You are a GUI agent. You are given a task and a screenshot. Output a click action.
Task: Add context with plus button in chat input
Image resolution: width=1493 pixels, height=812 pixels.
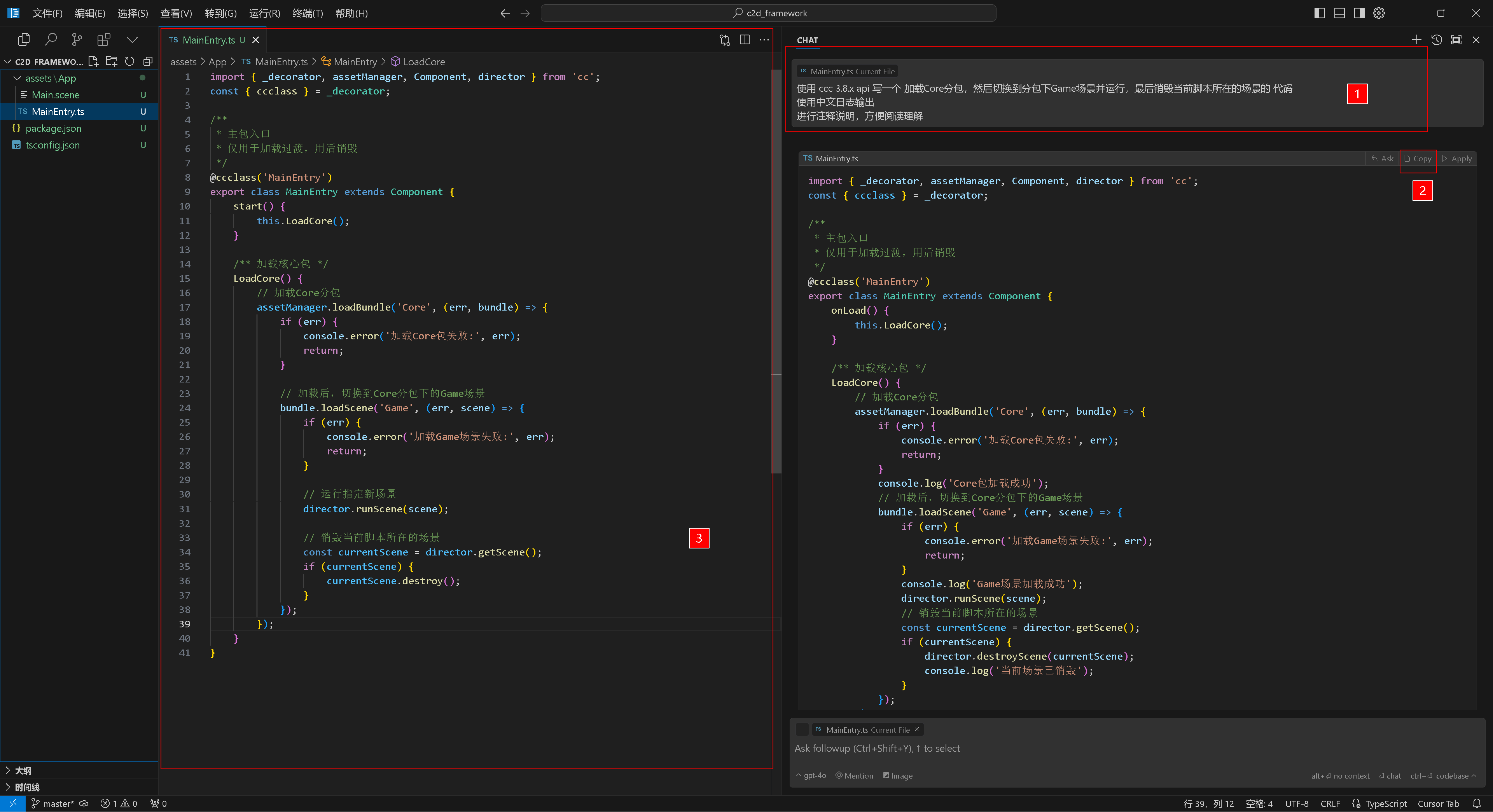point(802,729)
